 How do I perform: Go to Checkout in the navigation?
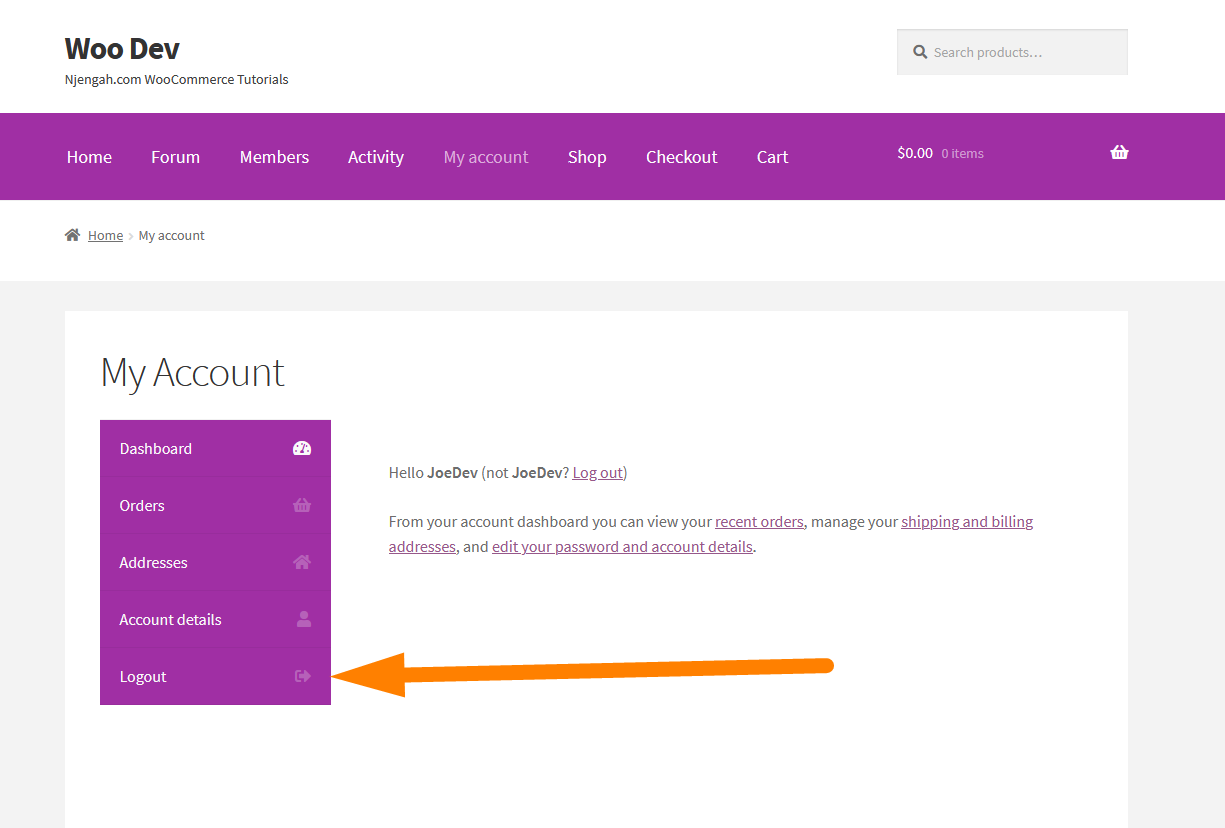click(x=682, y=157)
